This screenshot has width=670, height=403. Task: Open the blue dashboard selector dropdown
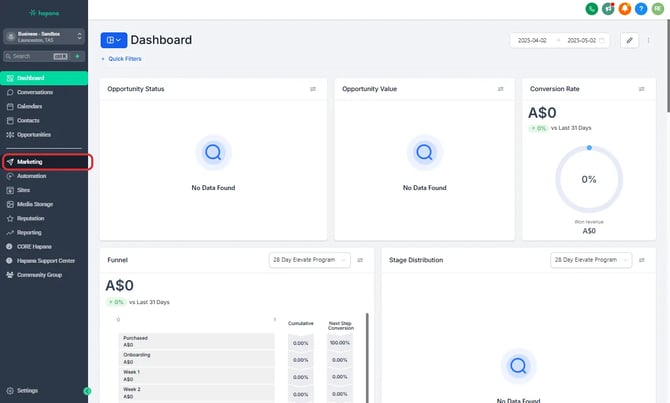113,40
